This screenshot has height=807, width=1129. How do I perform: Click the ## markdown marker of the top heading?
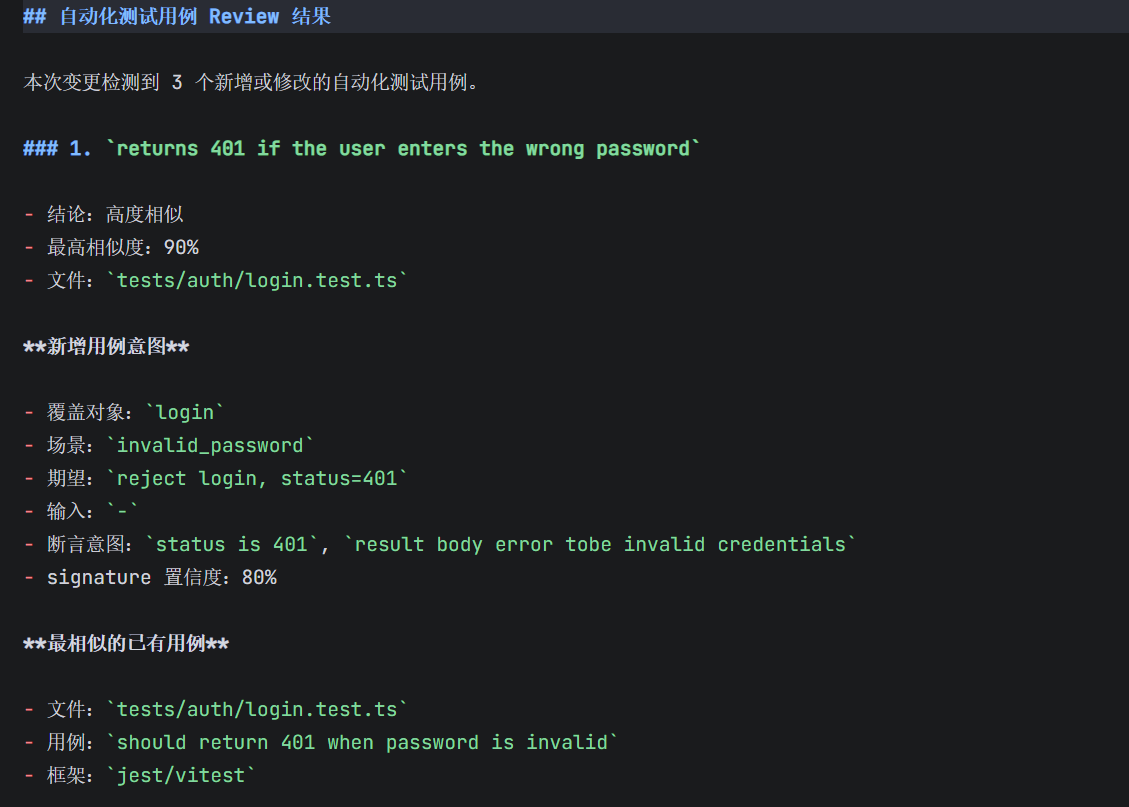35,16
